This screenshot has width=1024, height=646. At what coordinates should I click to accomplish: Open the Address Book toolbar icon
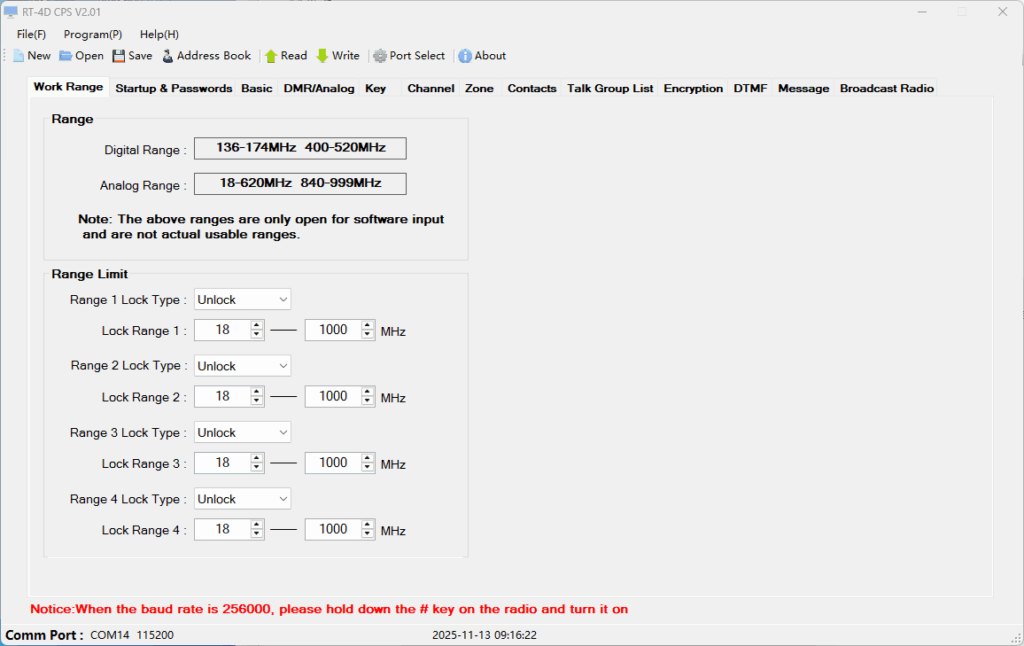coord(168,56)
